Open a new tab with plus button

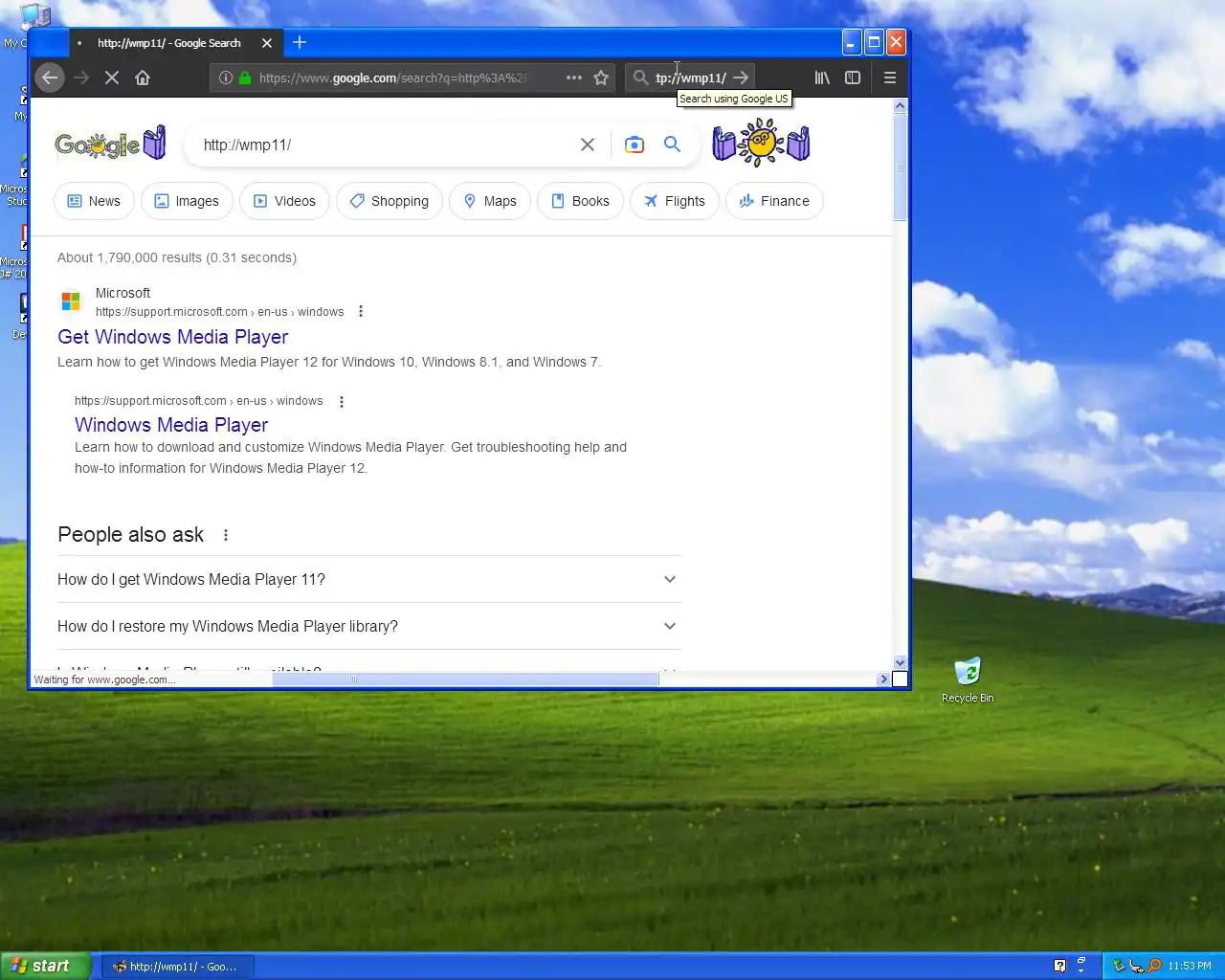click(300, 42)
